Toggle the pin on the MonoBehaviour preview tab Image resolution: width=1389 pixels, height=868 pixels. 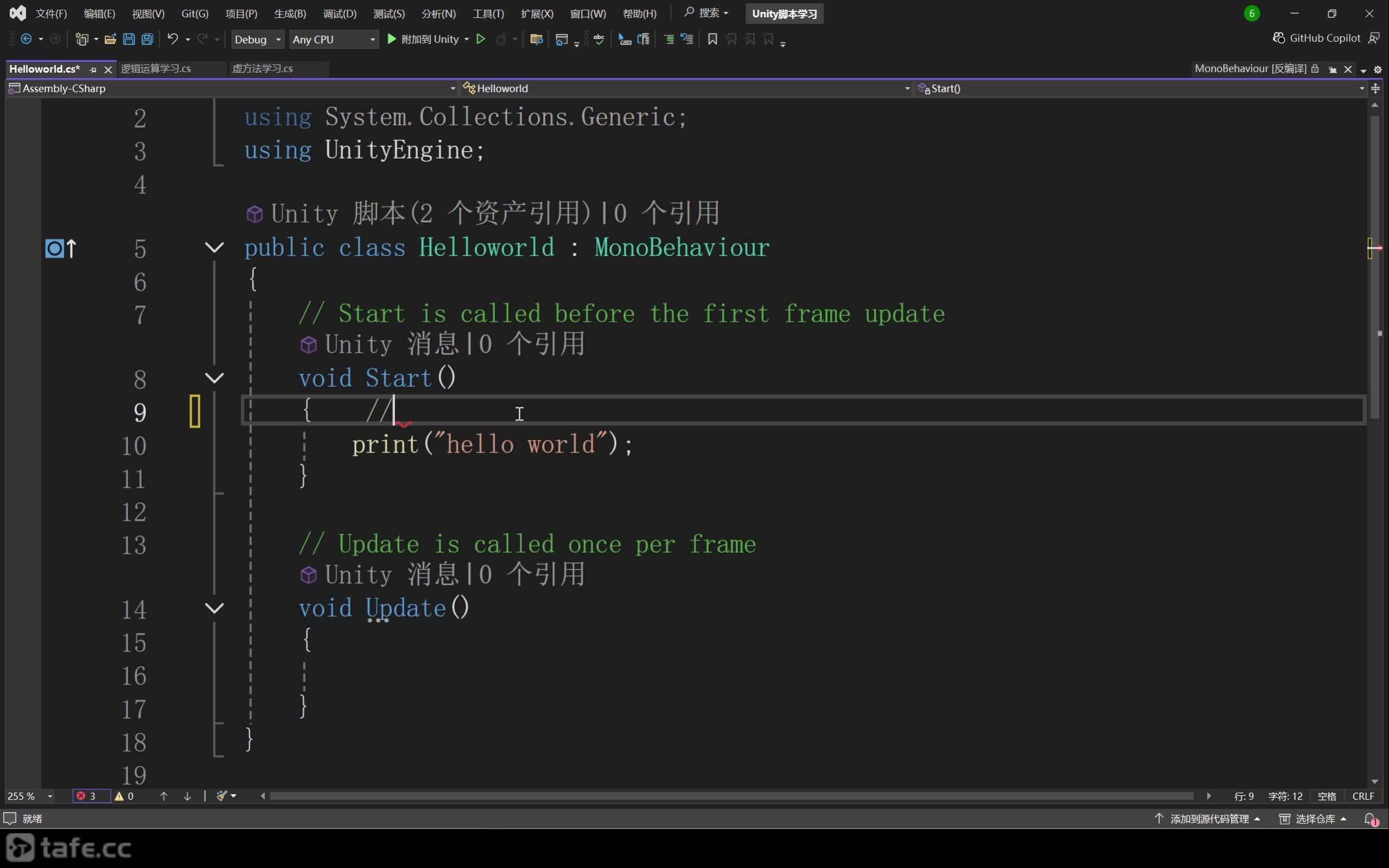pos(1333,69)
